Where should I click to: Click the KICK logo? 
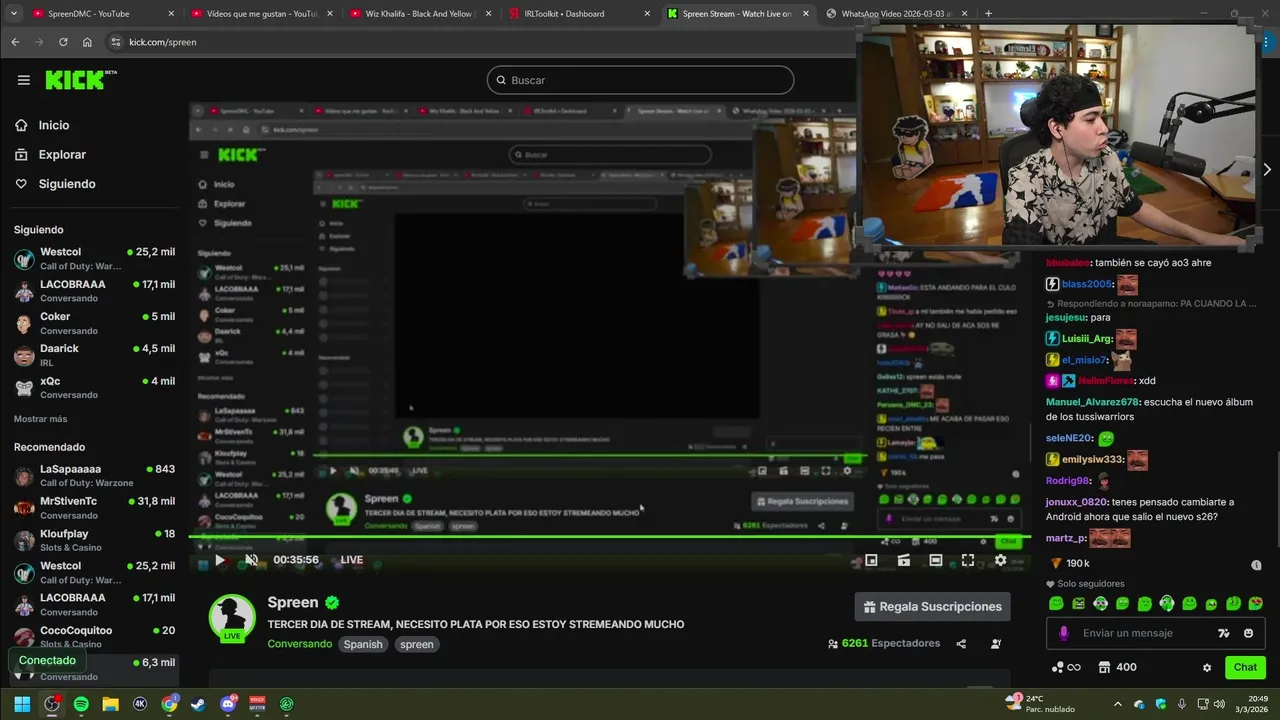pos(81,80)
